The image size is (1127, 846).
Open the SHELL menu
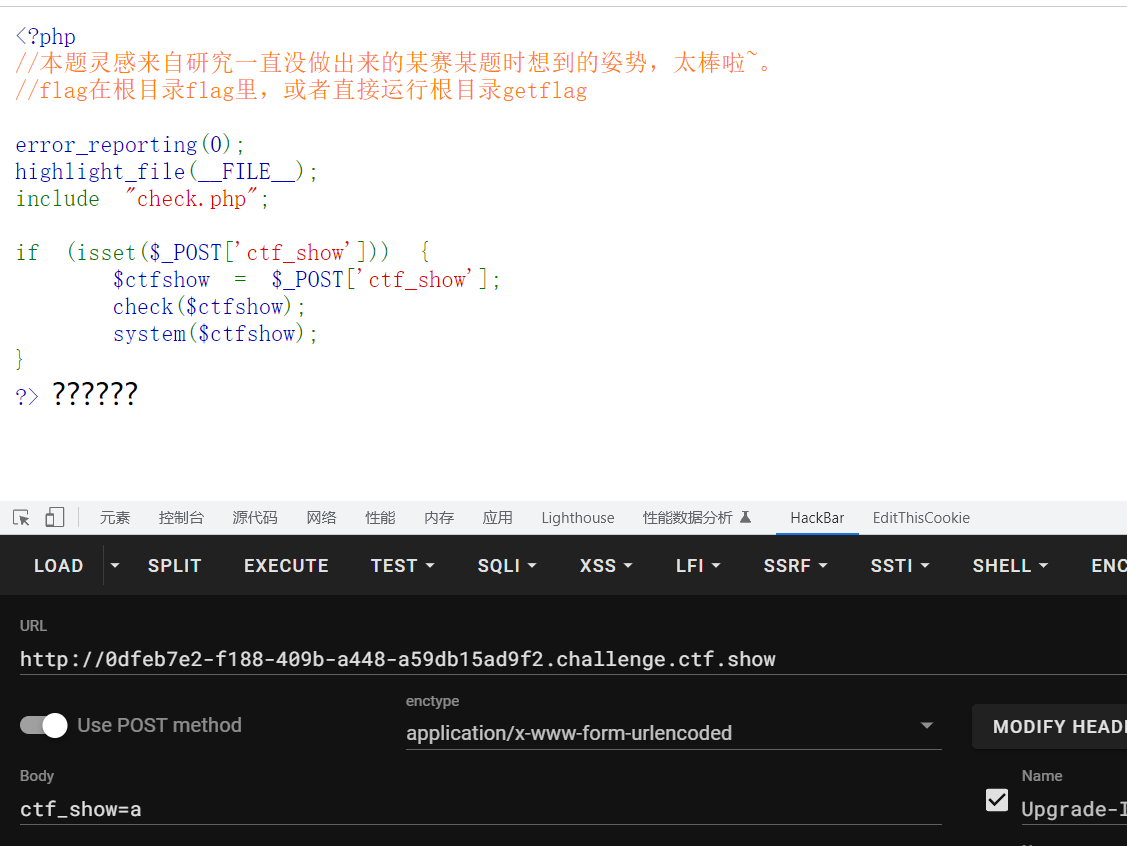1009,565
